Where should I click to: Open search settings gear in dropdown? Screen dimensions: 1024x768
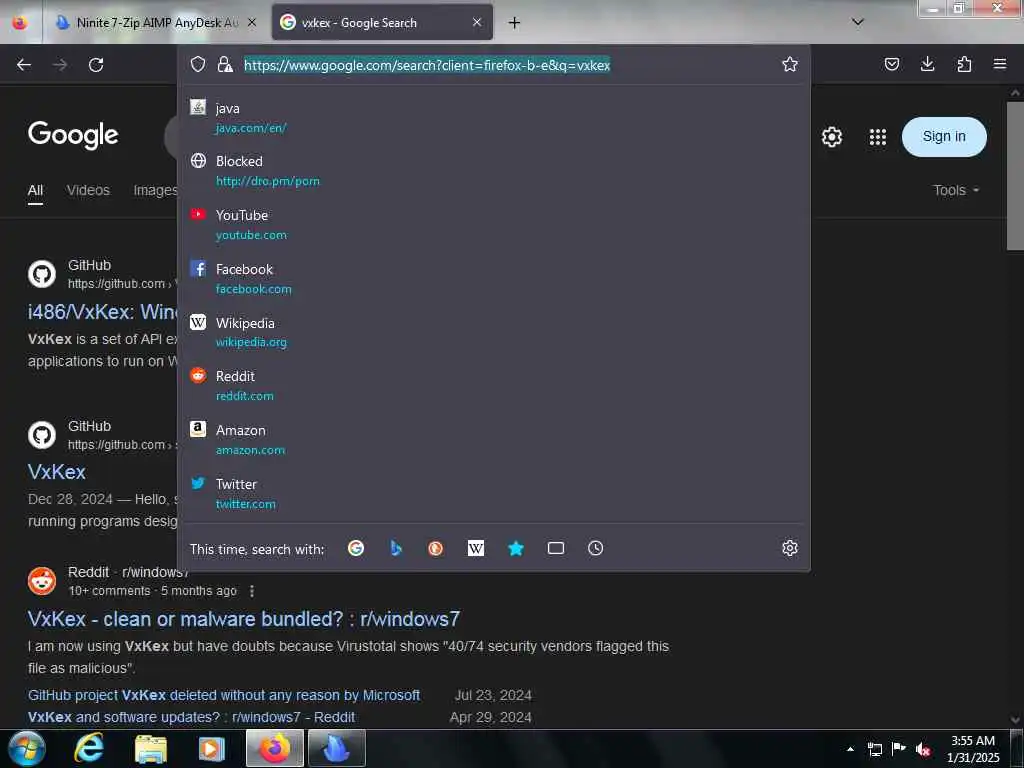[790, 548]
